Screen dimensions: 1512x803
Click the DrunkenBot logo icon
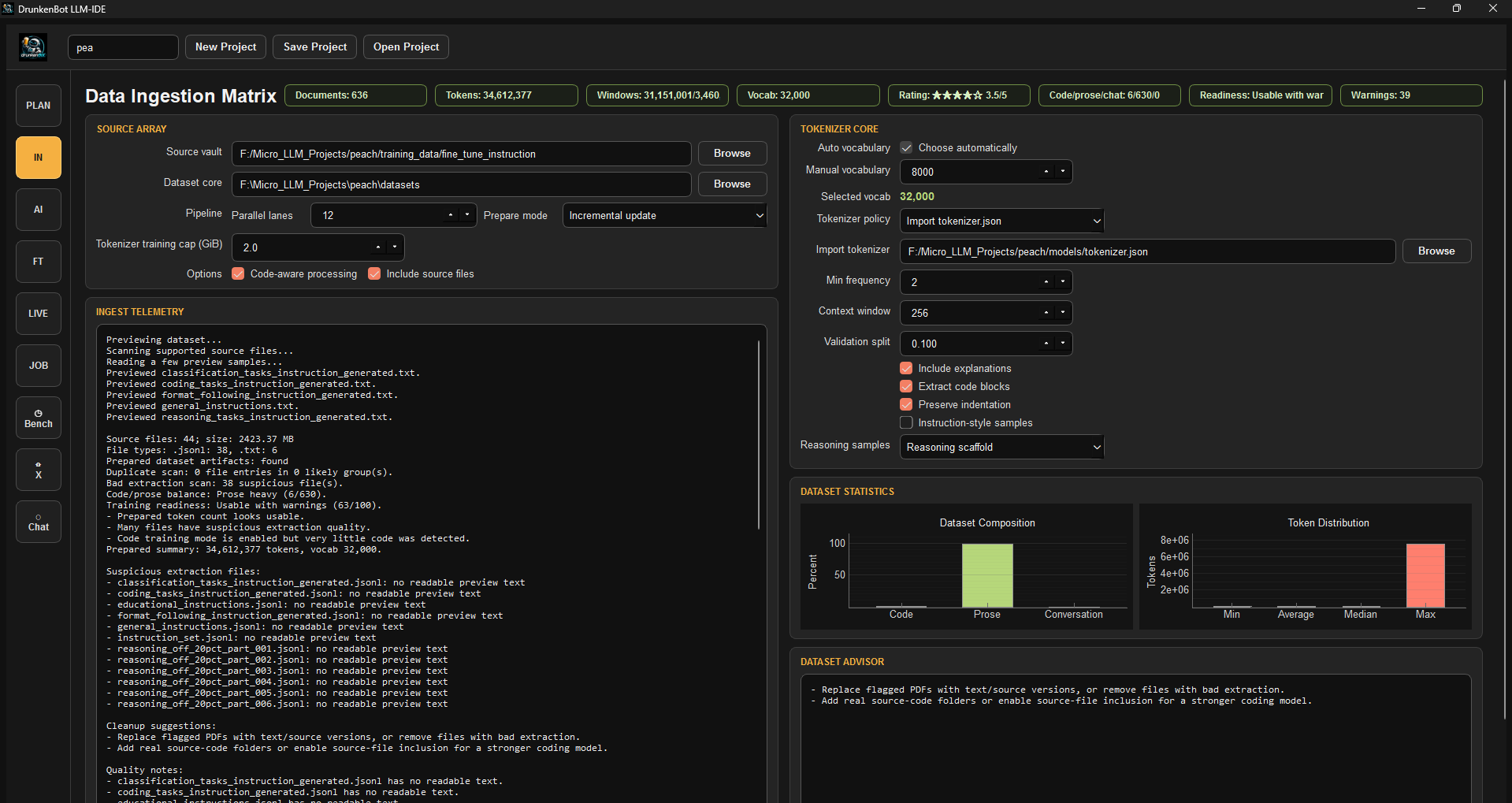tap(33, 47)
